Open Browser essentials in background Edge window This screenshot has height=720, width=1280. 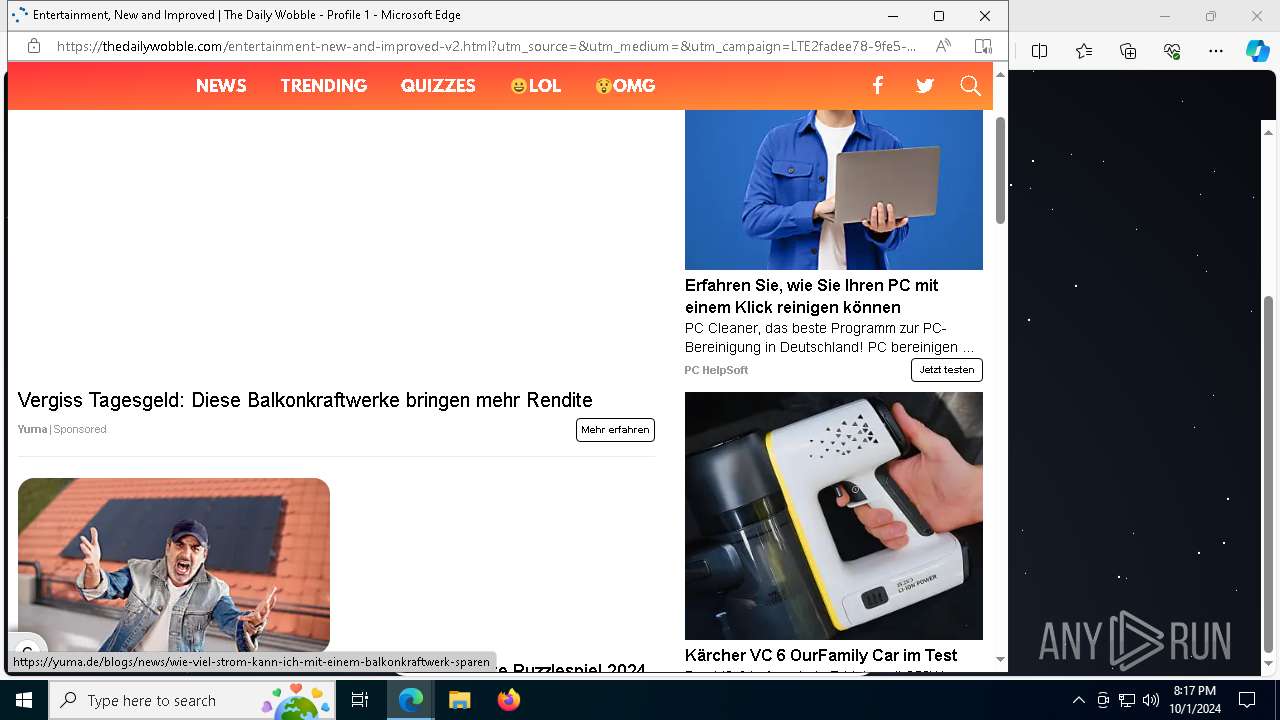click(x=1172, y=51)
